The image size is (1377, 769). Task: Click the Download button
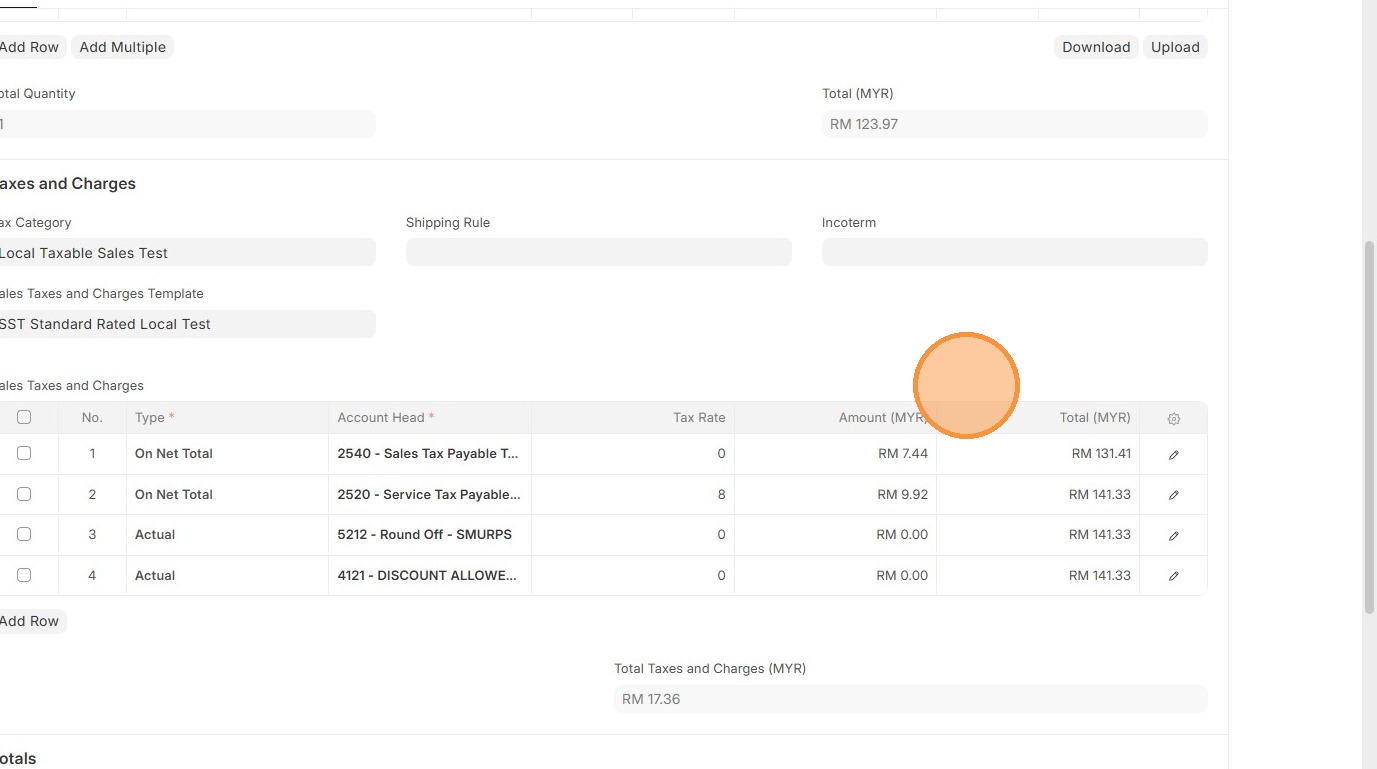(1096, 47)
